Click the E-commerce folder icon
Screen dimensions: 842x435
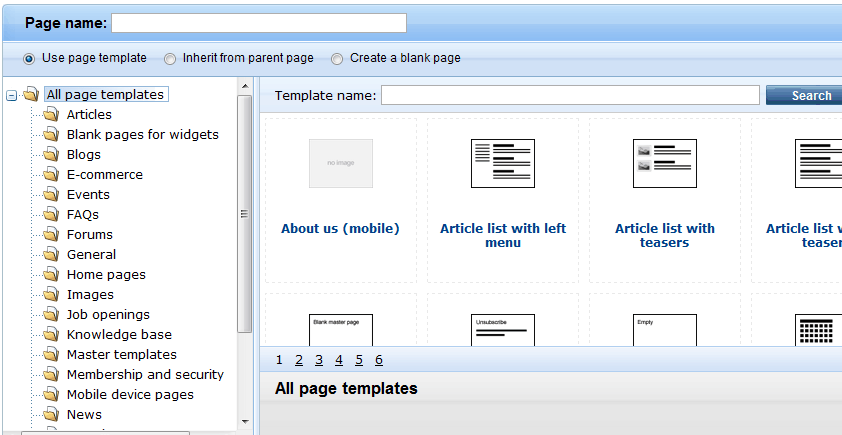tap(51, 174)
